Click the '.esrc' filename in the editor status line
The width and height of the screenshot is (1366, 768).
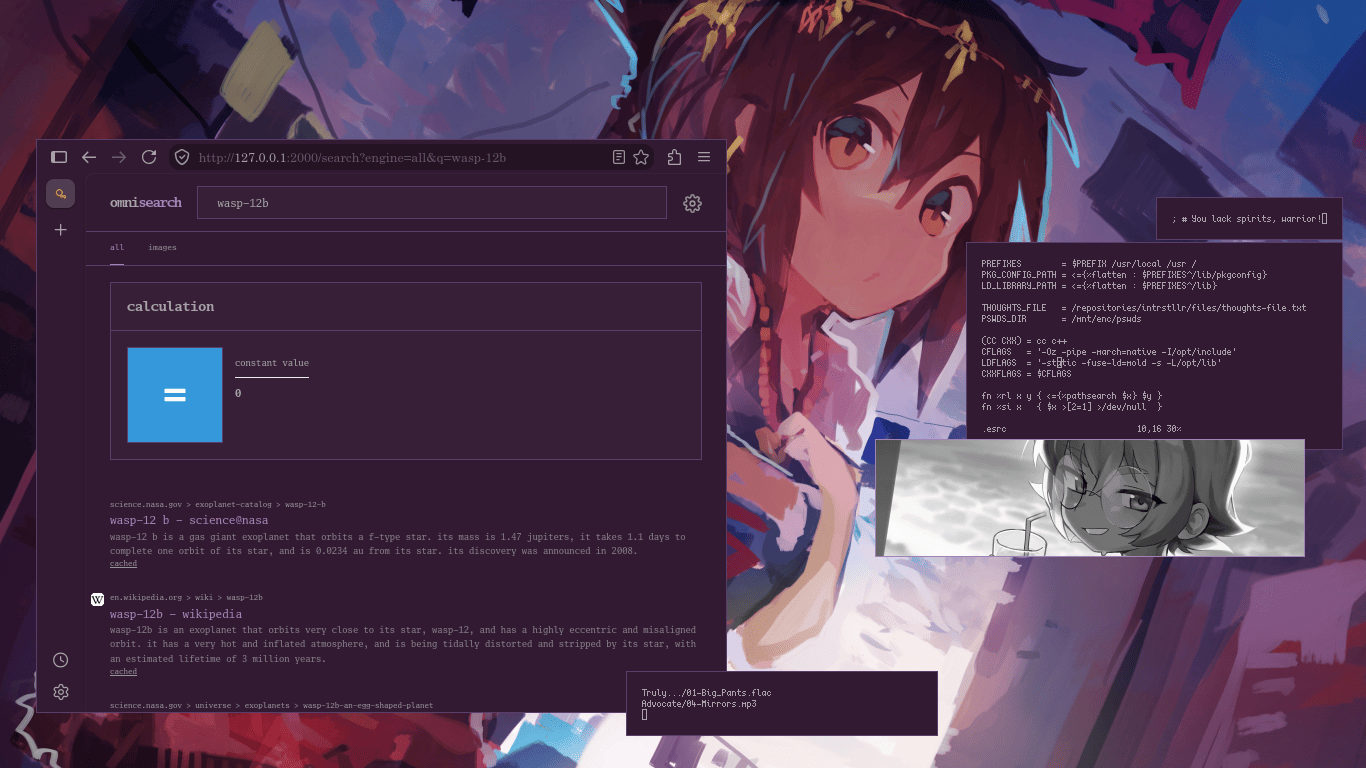pyautogui.click(x=994, y=429)
